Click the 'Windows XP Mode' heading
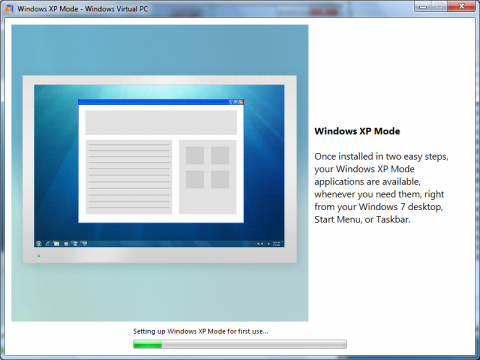 pyautogui.click(x=357, y=131)
